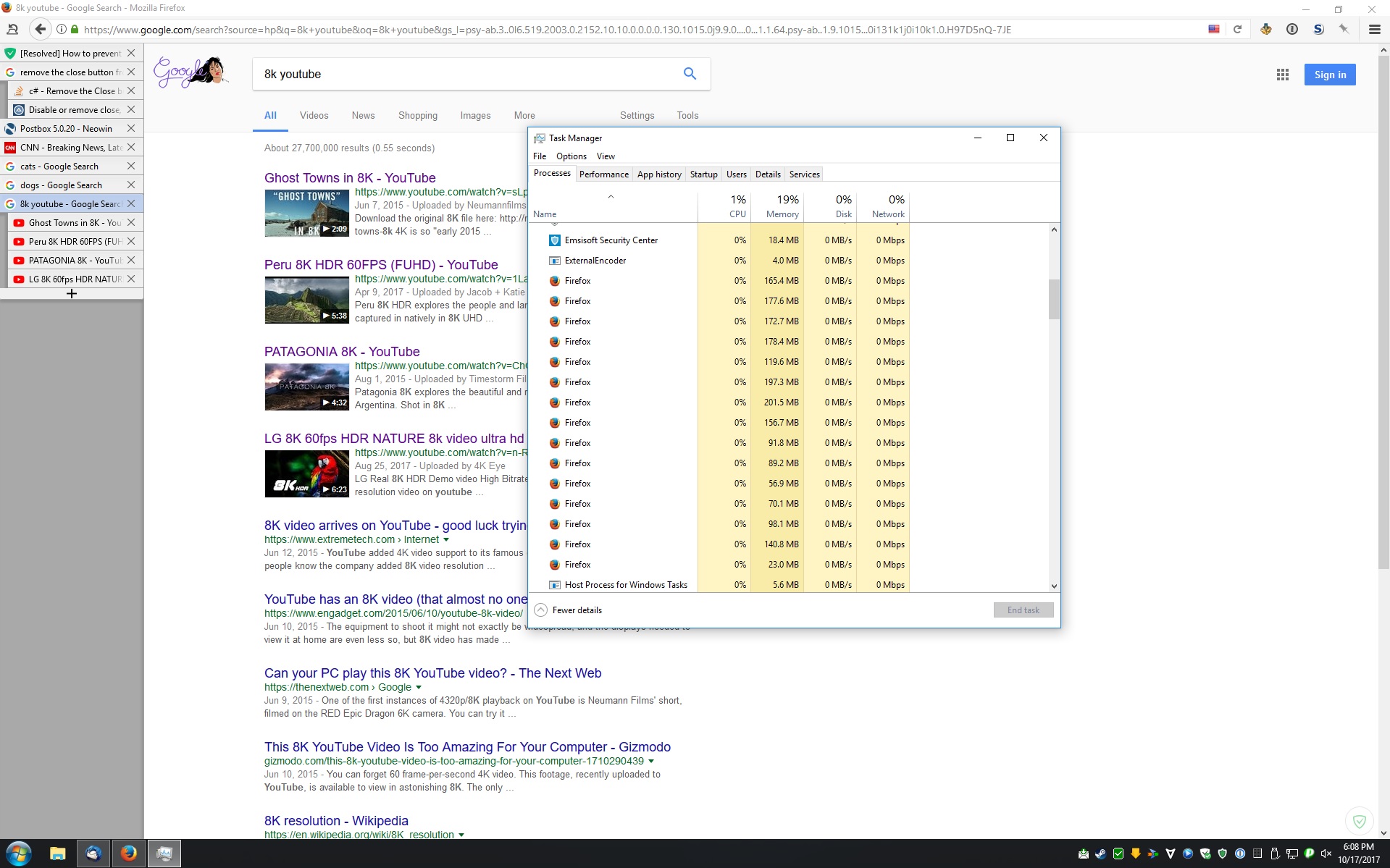
Task: Click the Peru 8K HDR video thumbnail
Action: (306, 300)
